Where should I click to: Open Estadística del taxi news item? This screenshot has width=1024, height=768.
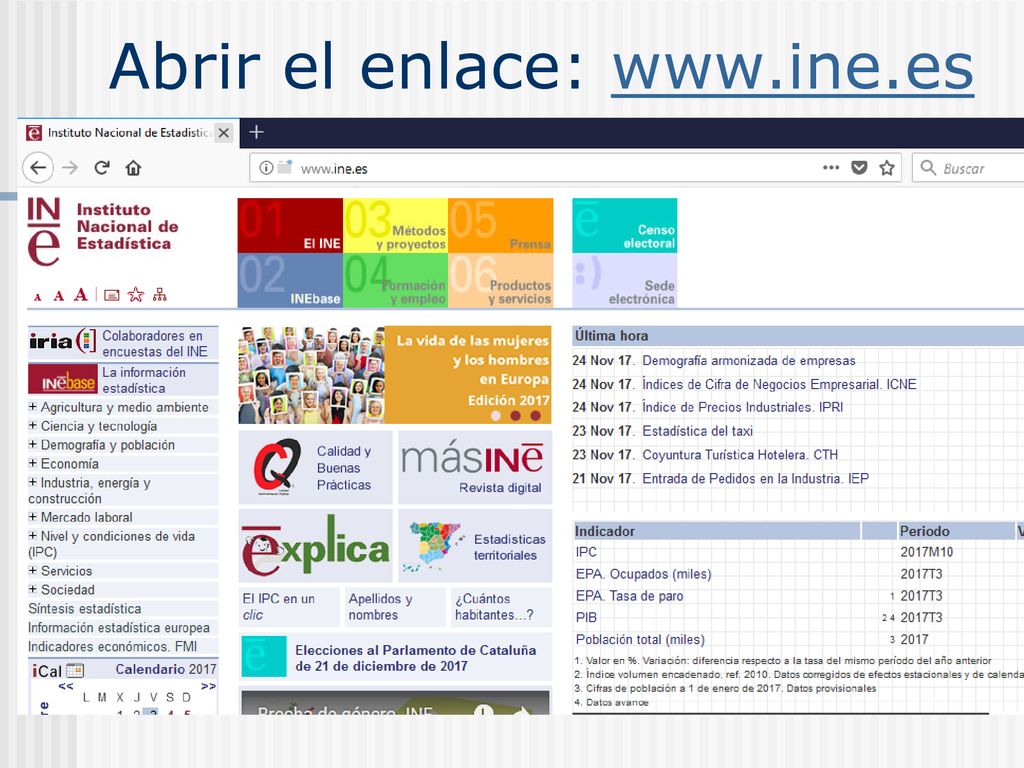pyautogui.click(x=697, y=431)
